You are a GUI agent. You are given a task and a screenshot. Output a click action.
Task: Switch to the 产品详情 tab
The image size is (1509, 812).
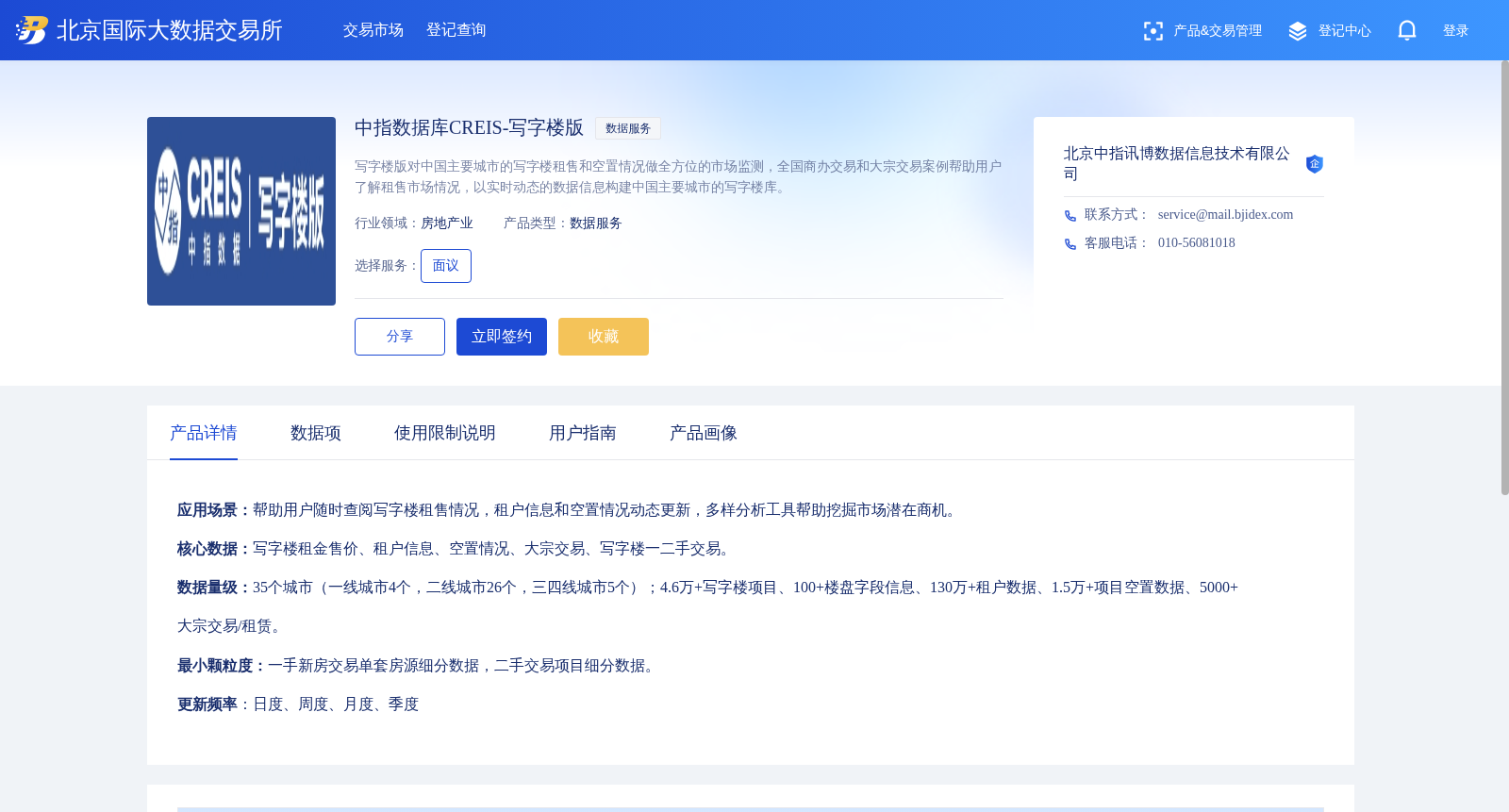[204, 433]
